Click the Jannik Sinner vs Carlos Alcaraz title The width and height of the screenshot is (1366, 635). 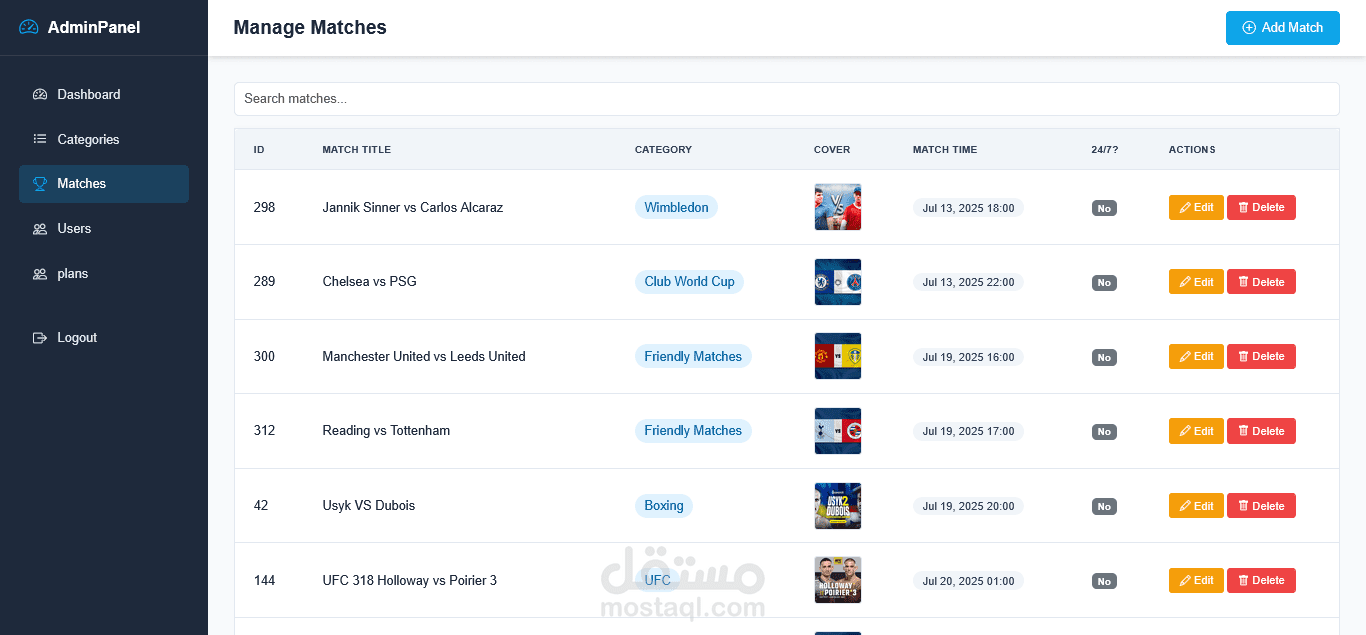pyautogui.click(x=412, y=207)
